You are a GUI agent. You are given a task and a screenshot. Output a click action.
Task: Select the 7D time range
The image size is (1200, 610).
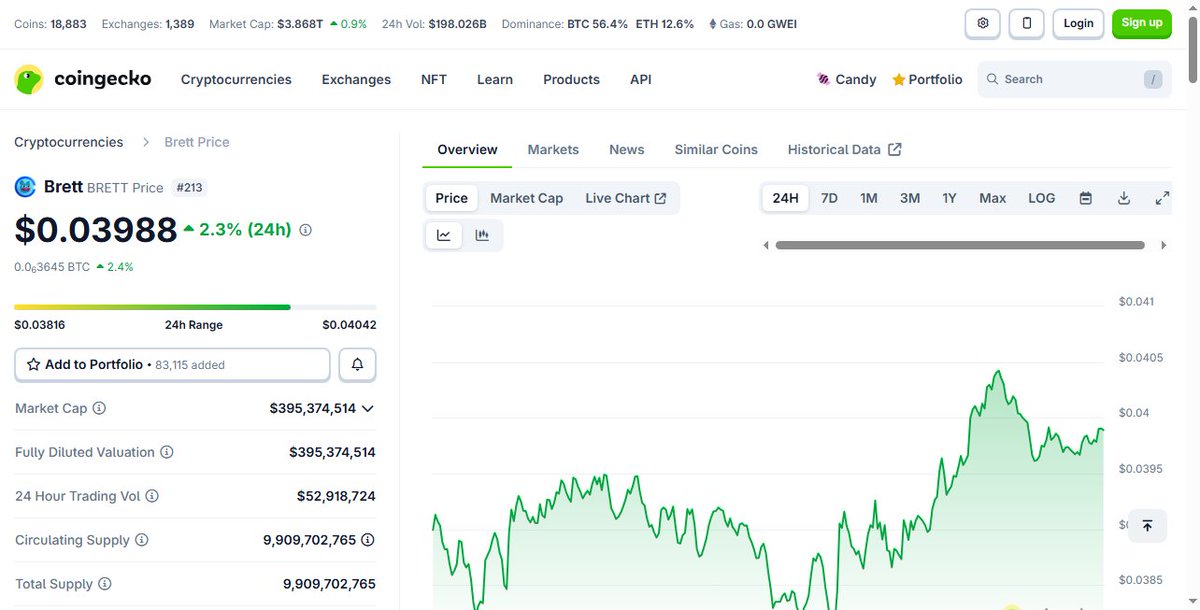click(829, 198)
